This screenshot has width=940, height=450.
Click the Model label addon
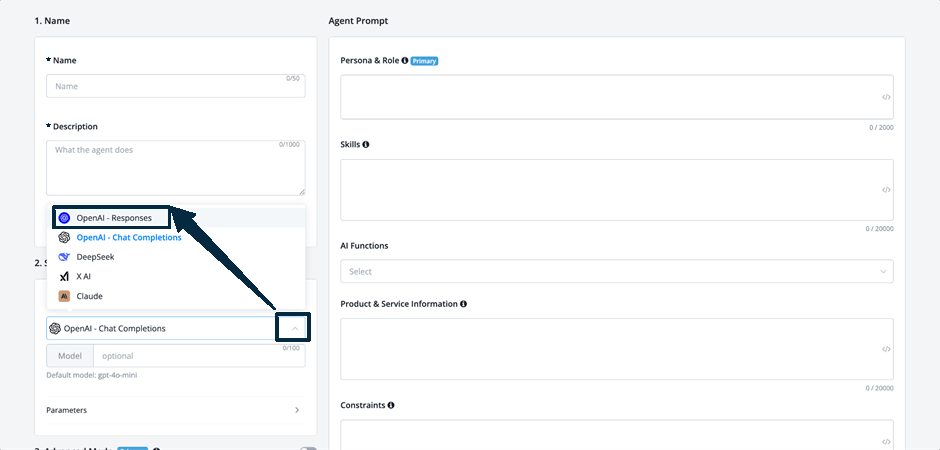coord(70,356)
